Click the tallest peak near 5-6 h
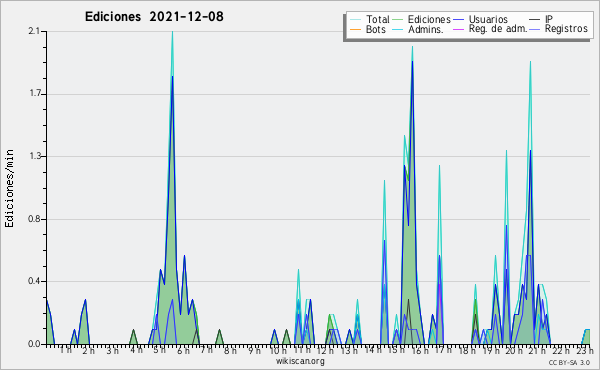Screen dimensions: 600x370 pos(172,32)
